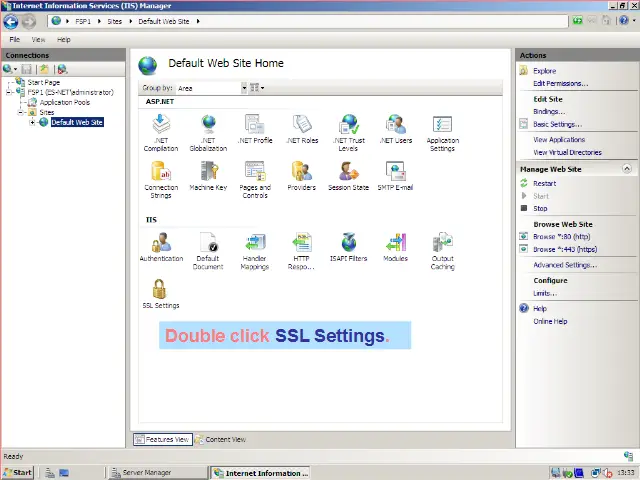Click the refresh icon beside the address bar
Viewport: 640px width, 480px height.
point(577,20)
